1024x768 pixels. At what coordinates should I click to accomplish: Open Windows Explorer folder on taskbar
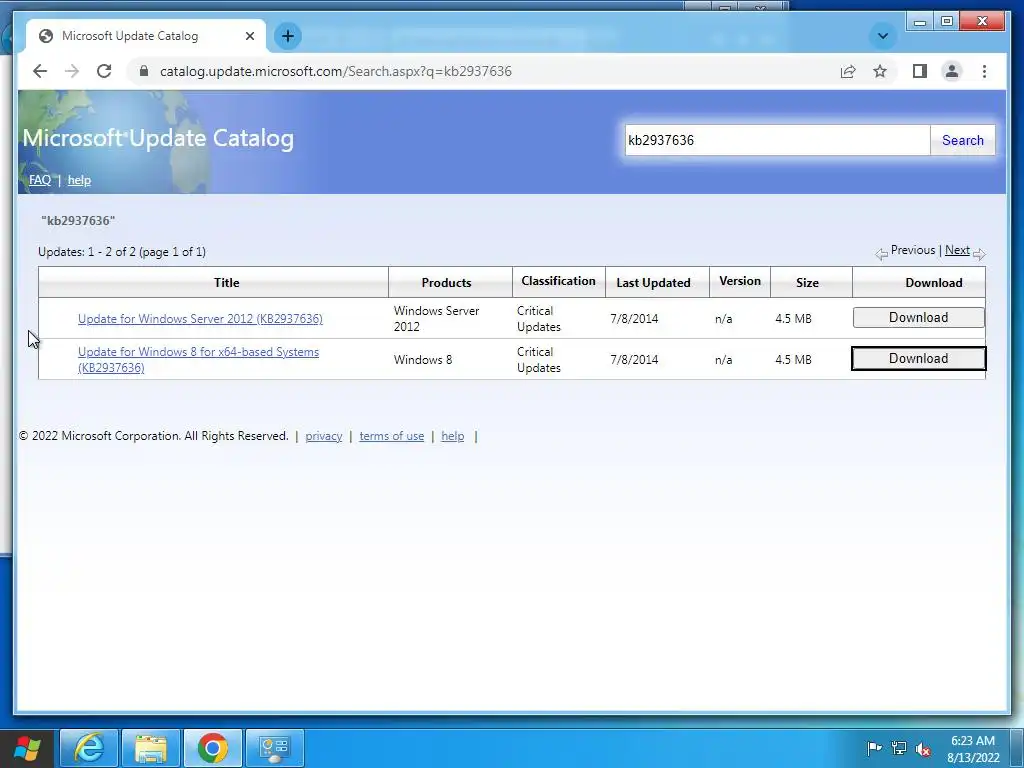151,748
